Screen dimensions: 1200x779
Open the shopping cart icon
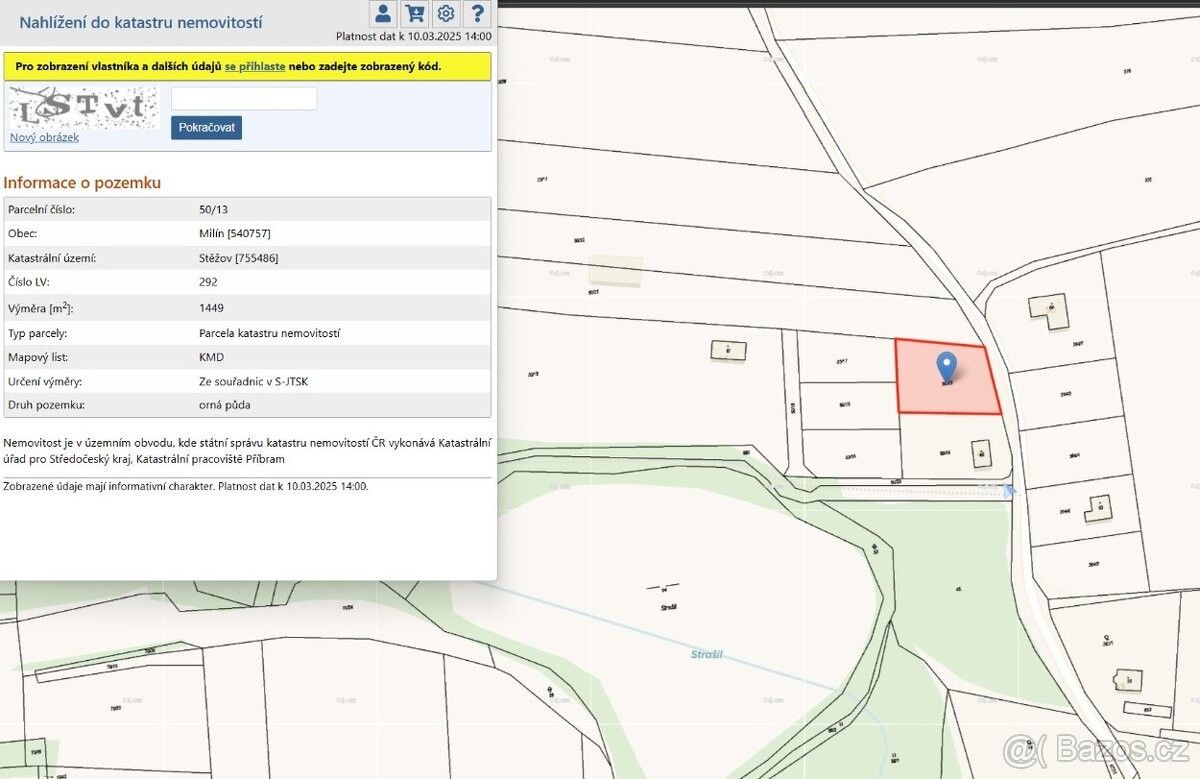[x=414, y=13]
